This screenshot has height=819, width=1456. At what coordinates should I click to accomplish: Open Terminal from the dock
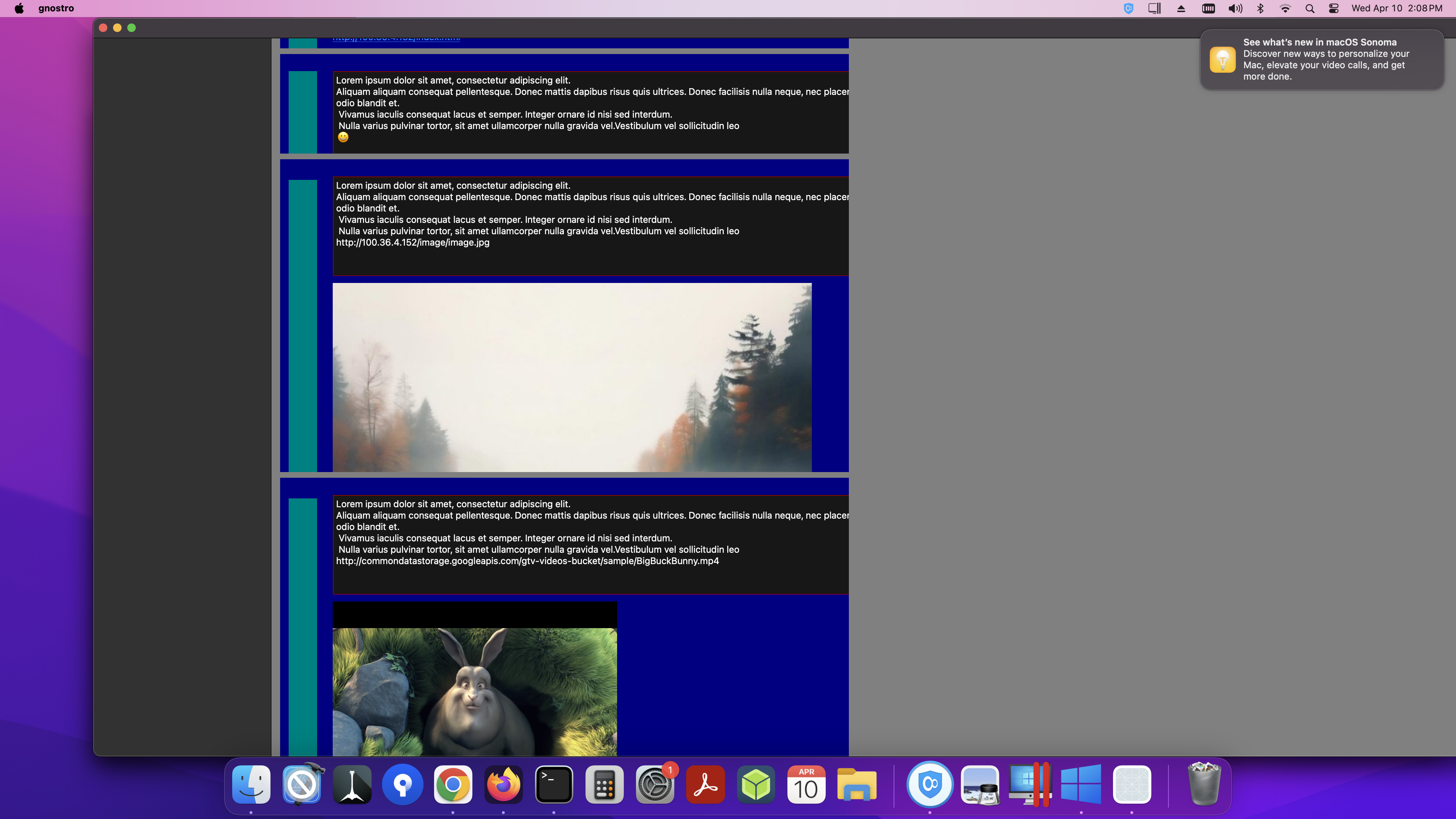click(x=553, y=785)
